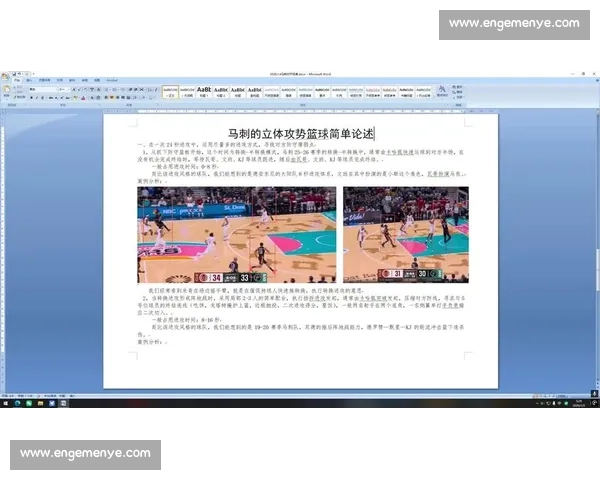
Task: Underline text with the U button
Action: tap(42, 98)
